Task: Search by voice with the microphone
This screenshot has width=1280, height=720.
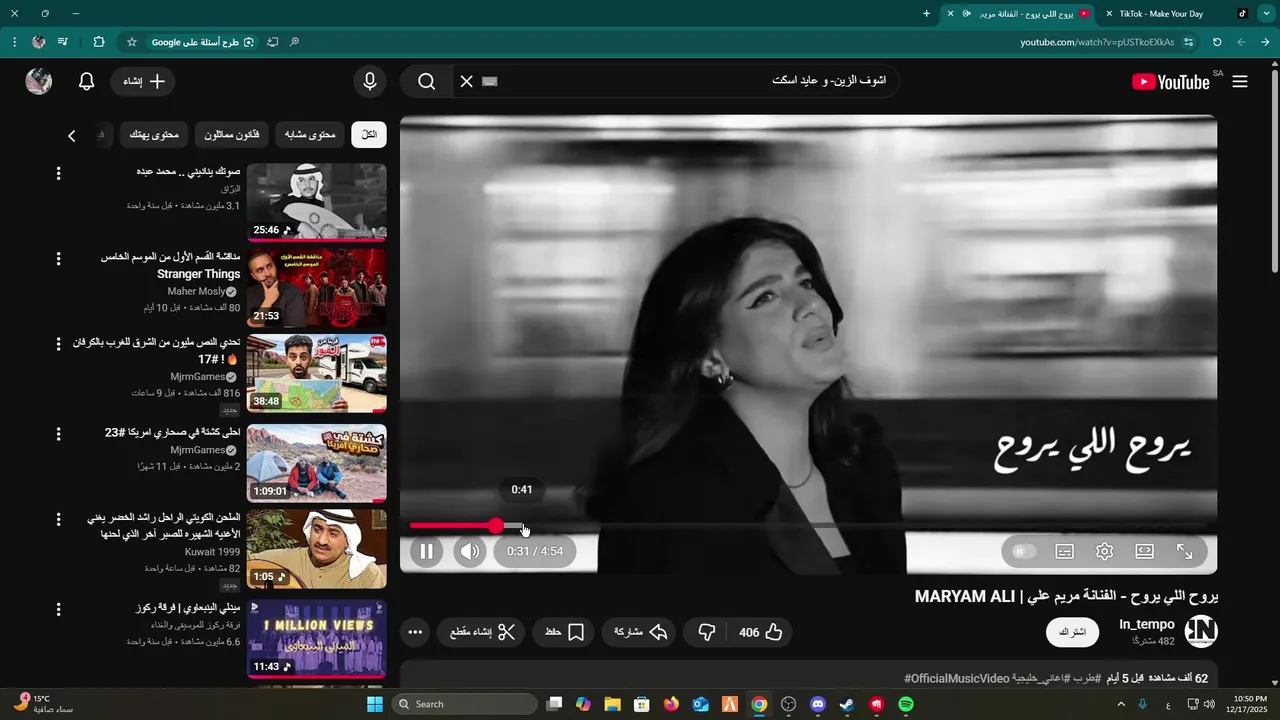Action: point(370,82)
